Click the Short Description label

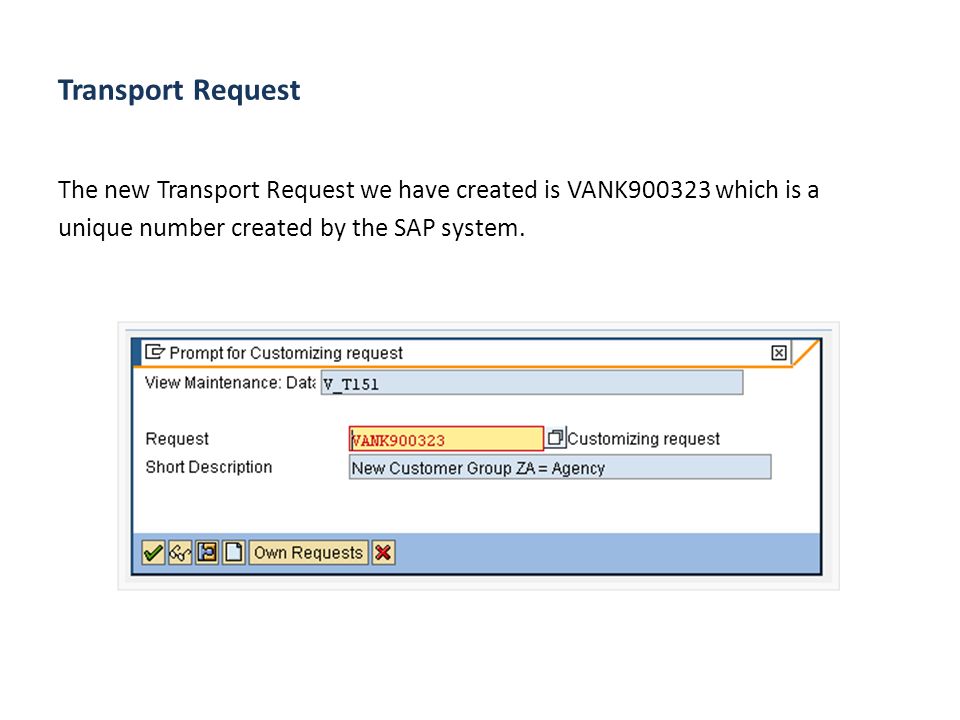tap(209, 467)
